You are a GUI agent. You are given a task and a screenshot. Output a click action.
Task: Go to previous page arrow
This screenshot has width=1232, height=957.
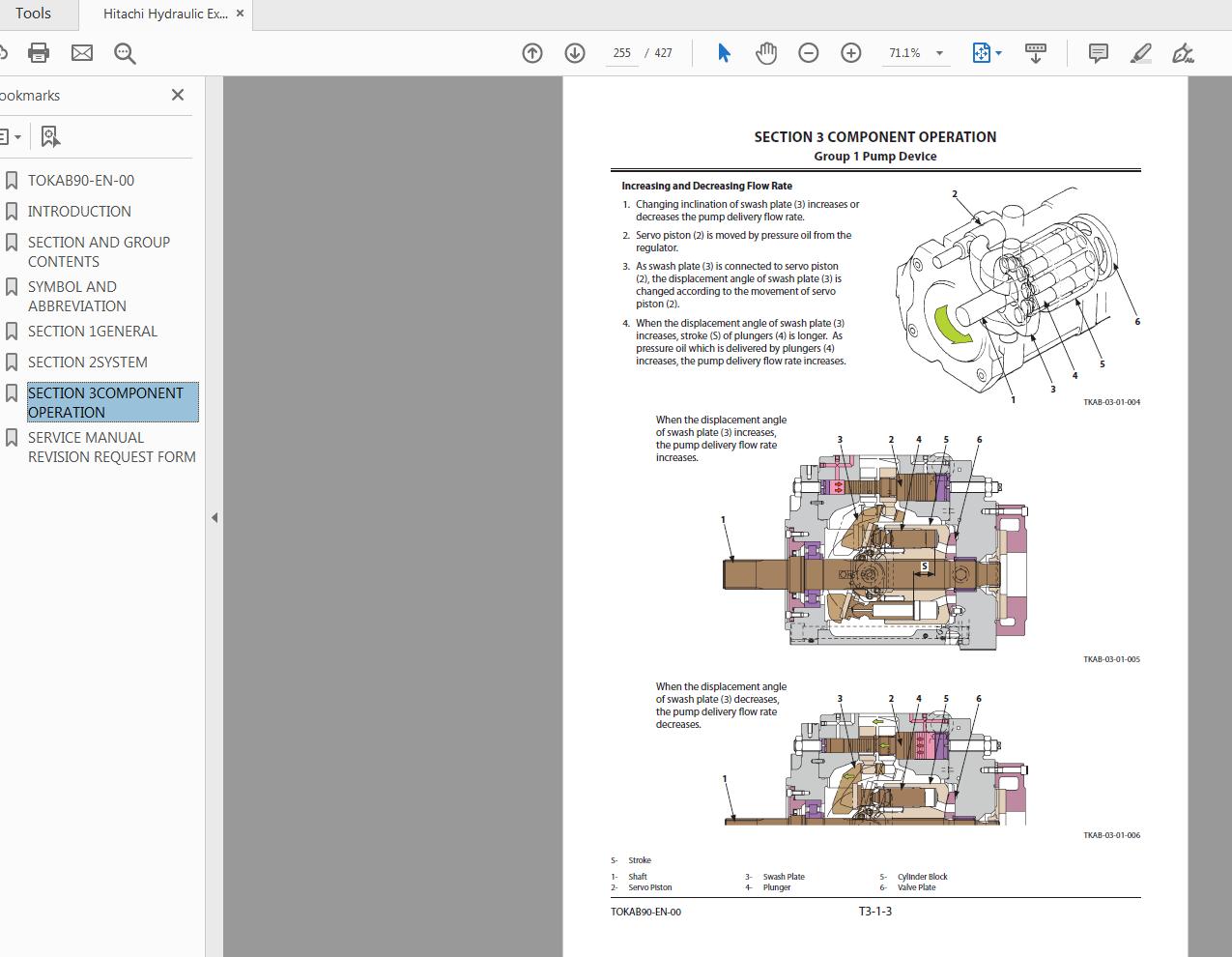532,53
